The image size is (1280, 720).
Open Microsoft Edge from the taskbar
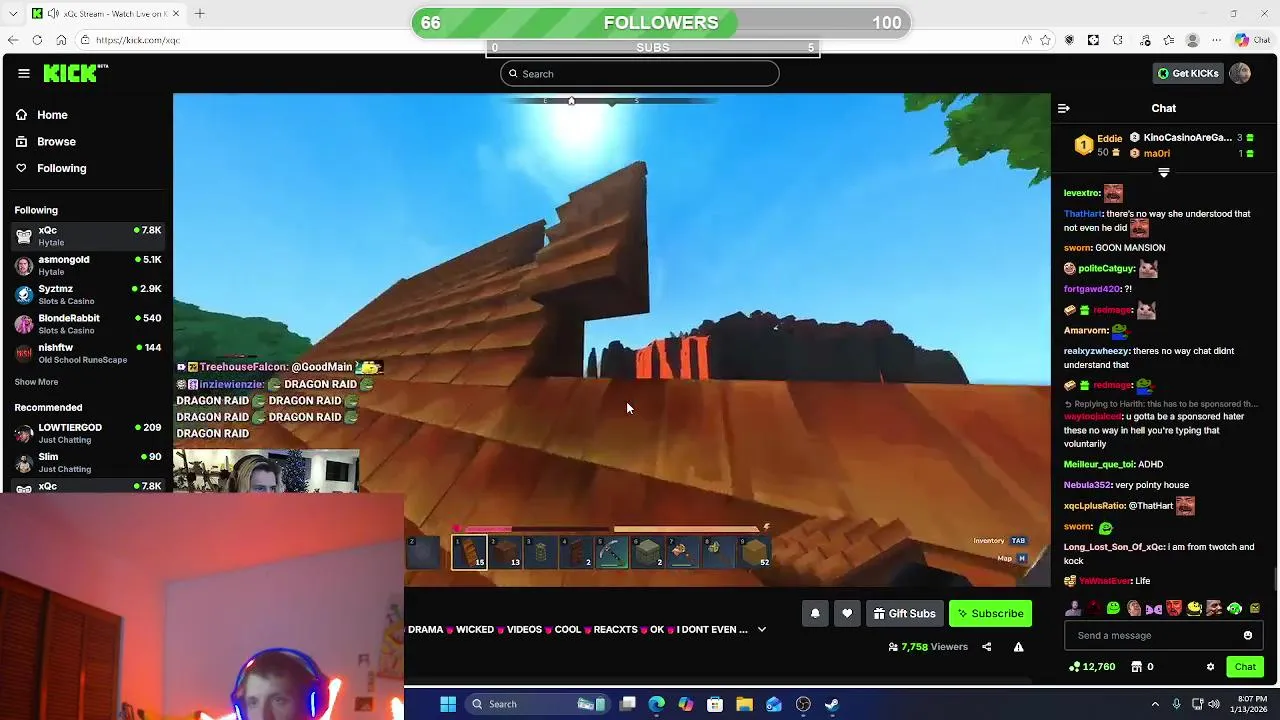[656, 704]
